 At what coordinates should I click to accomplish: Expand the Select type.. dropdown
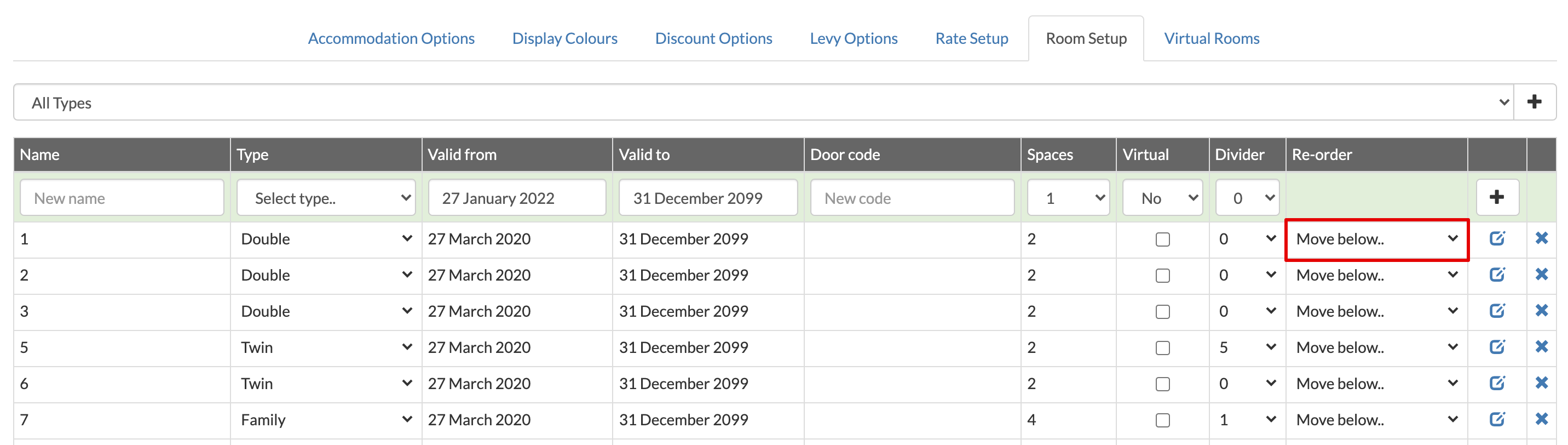tap(326, 197)
